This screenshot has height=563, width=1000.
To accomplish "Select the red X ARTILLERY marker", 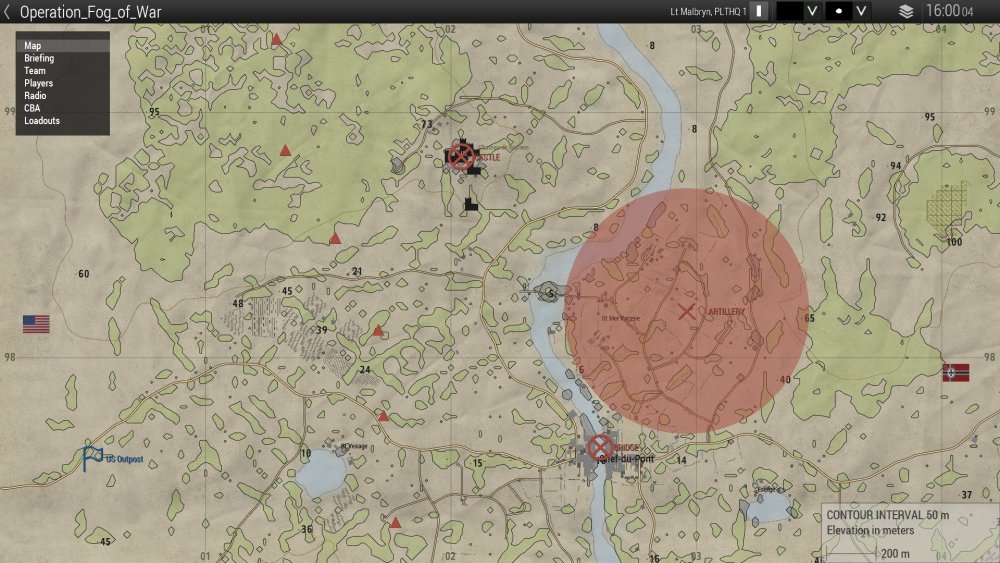I will [686, 312].
